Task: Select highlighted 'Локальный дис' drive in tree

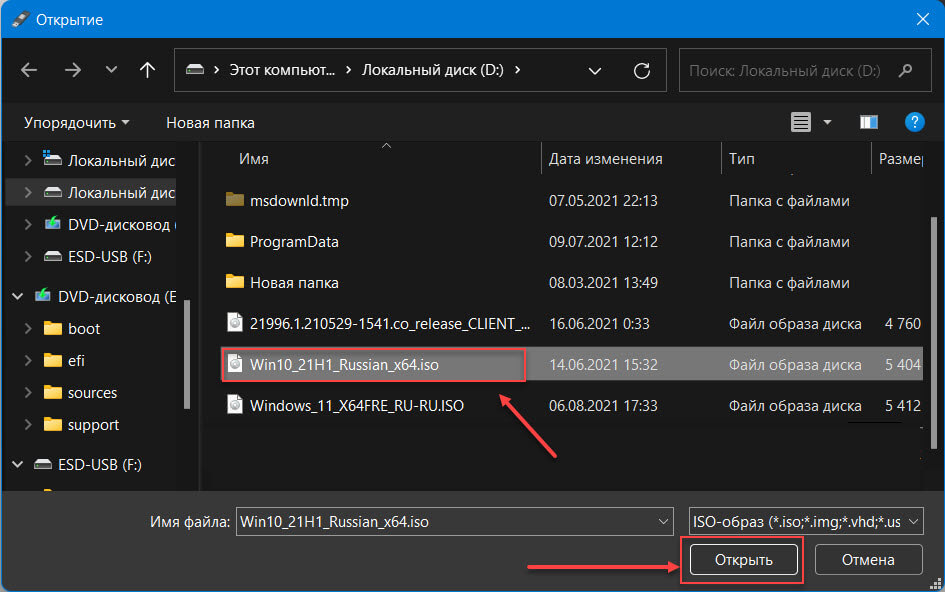Action: [x=121, y=193]
